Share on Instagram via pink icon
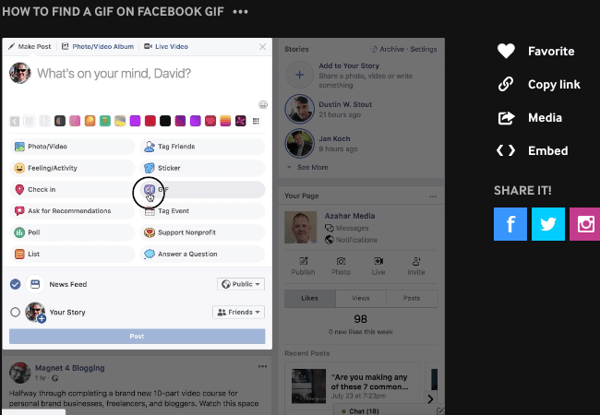Image resolution: width=600 pixels, height=415 pixels. [585, 224]
